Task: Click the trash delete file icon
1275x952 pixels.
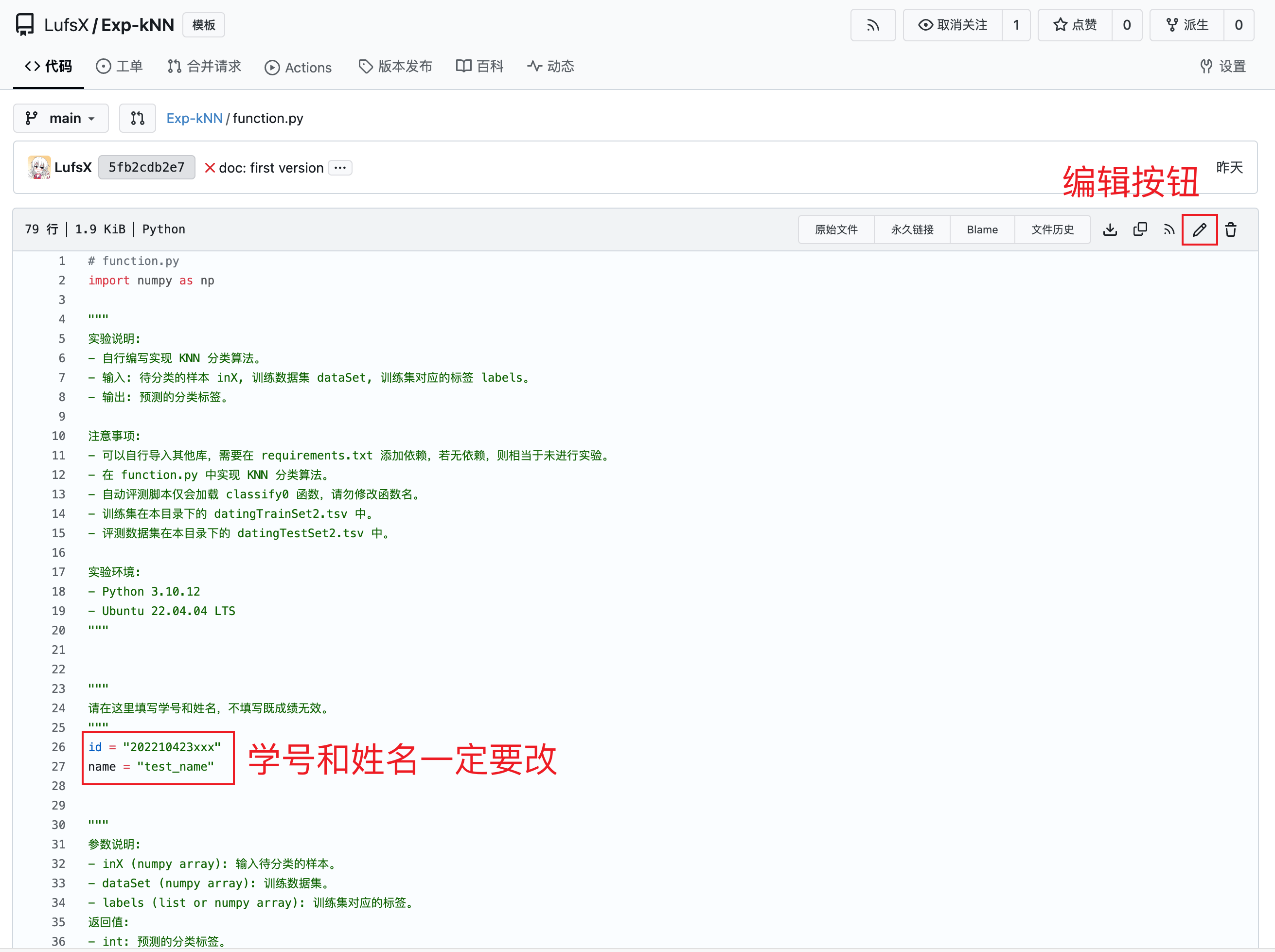Action: (x=1231, y=230)
